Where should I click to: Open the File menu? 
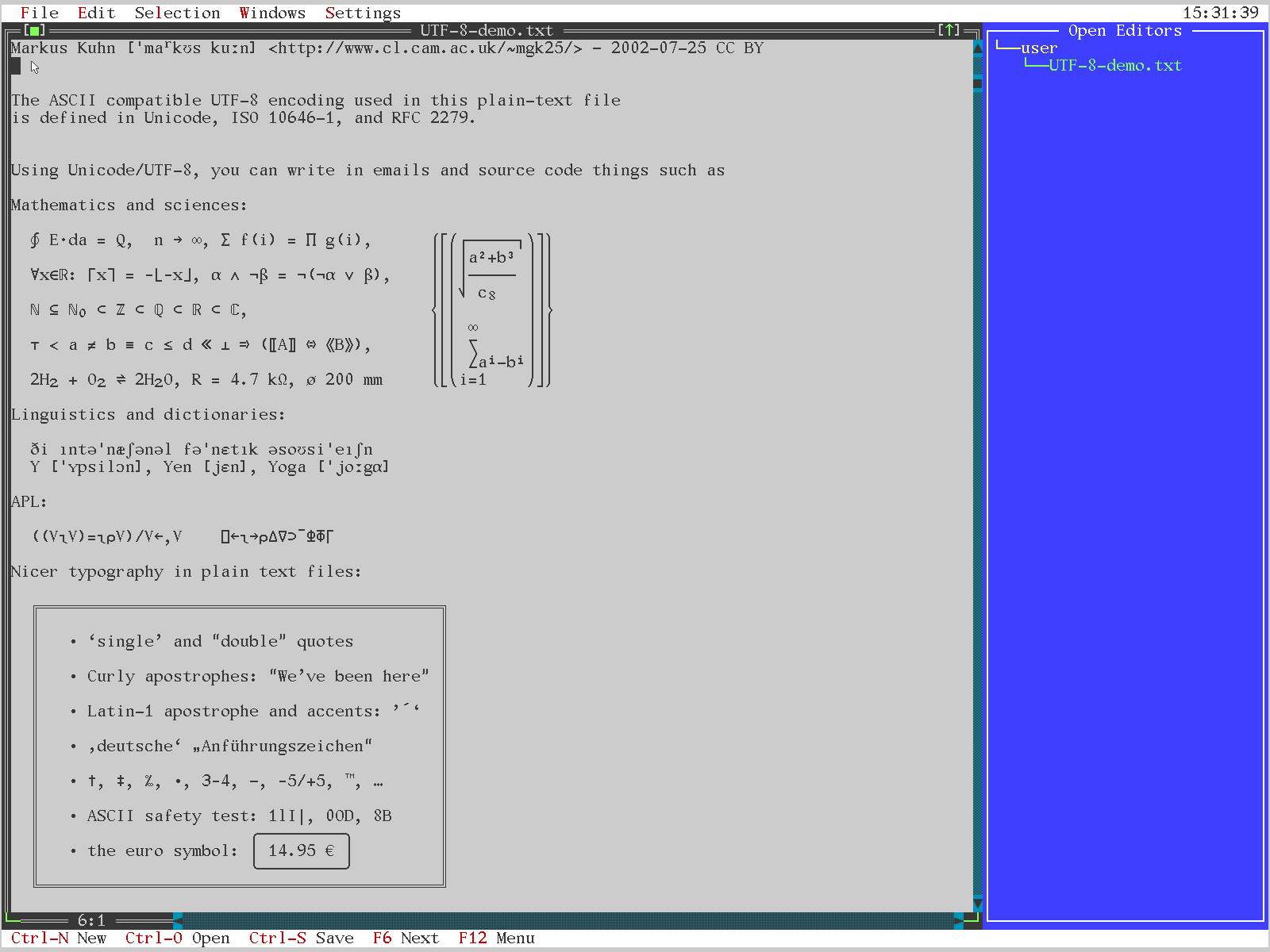tap(40, 13)
